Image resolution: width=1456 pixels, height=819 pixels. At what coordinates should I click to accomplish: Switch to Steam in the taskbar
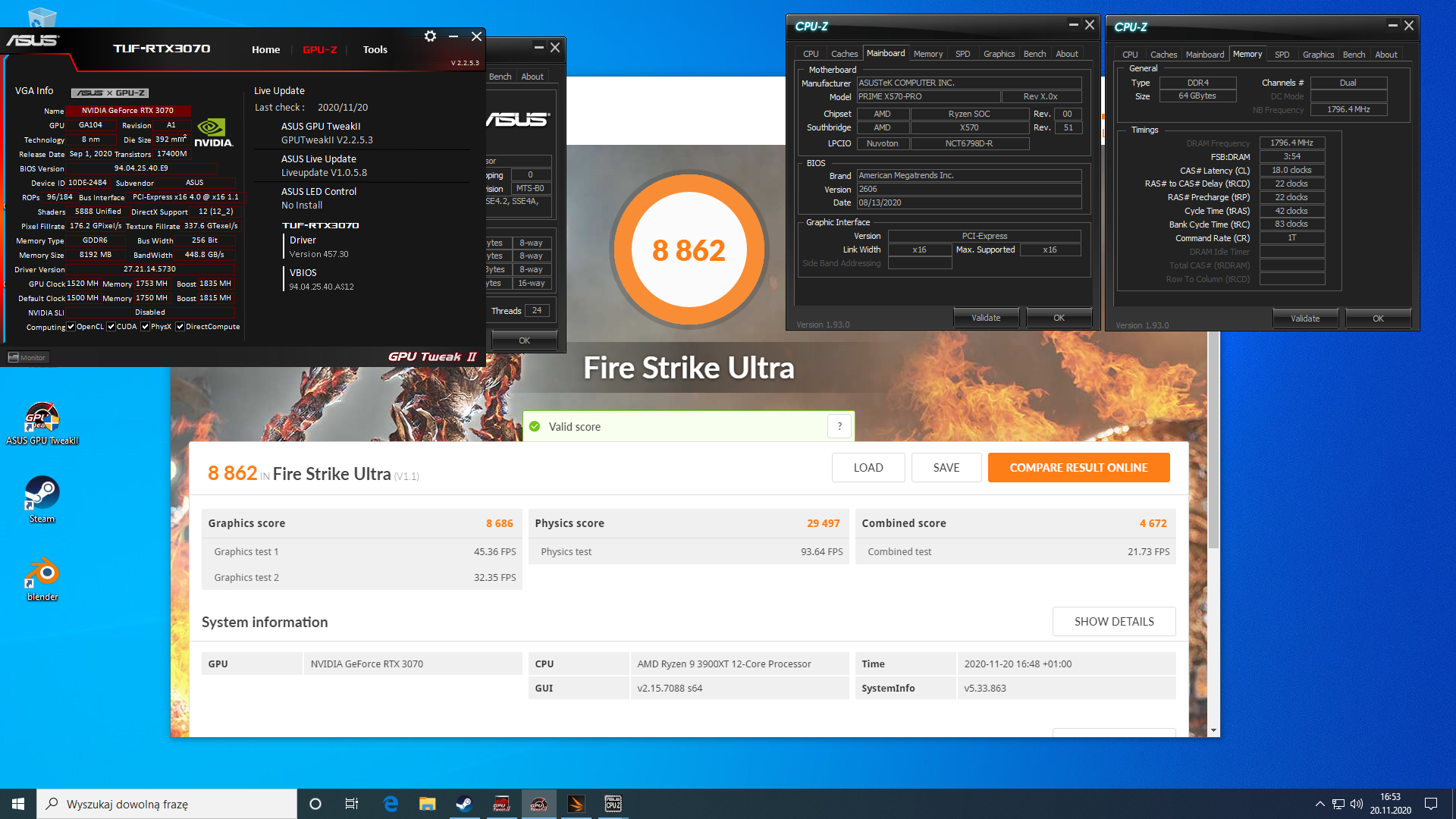[x=464, y=804]
